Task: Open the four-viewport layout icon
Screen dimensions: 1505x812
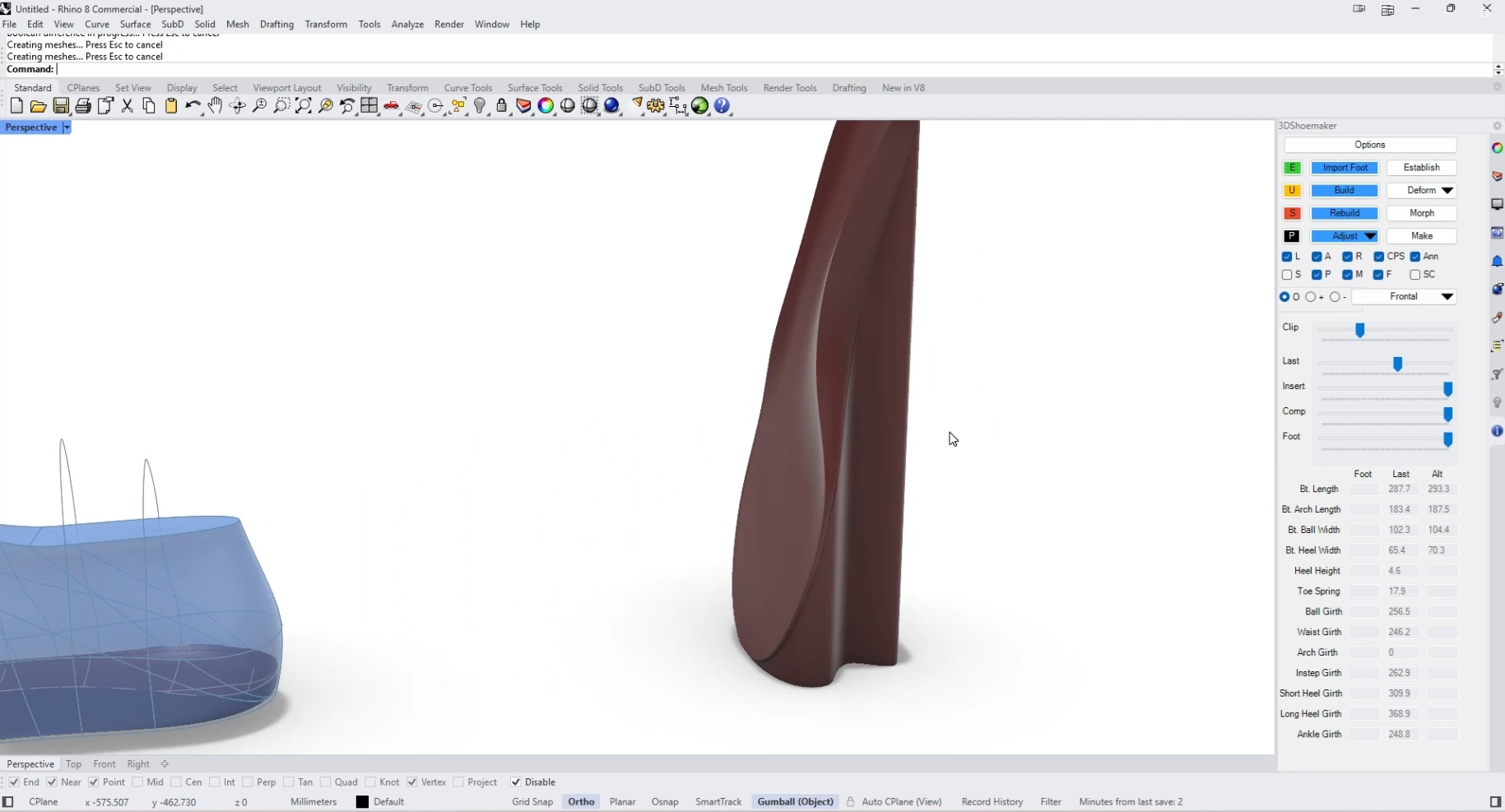Action: click(369, 106)
